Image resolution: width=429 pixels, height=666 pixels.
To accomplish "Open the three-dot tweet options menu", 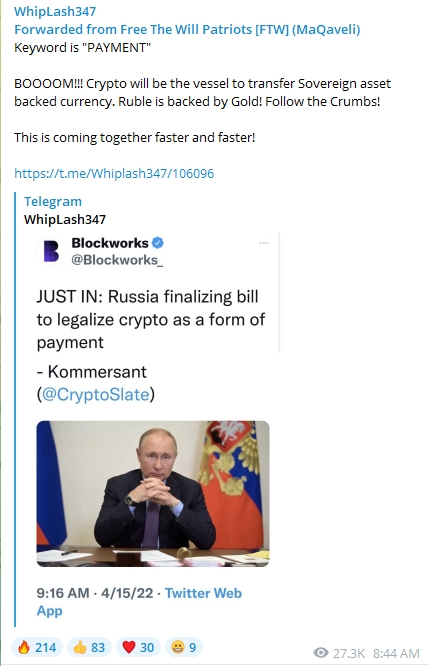I will click(x=264, y=243).
